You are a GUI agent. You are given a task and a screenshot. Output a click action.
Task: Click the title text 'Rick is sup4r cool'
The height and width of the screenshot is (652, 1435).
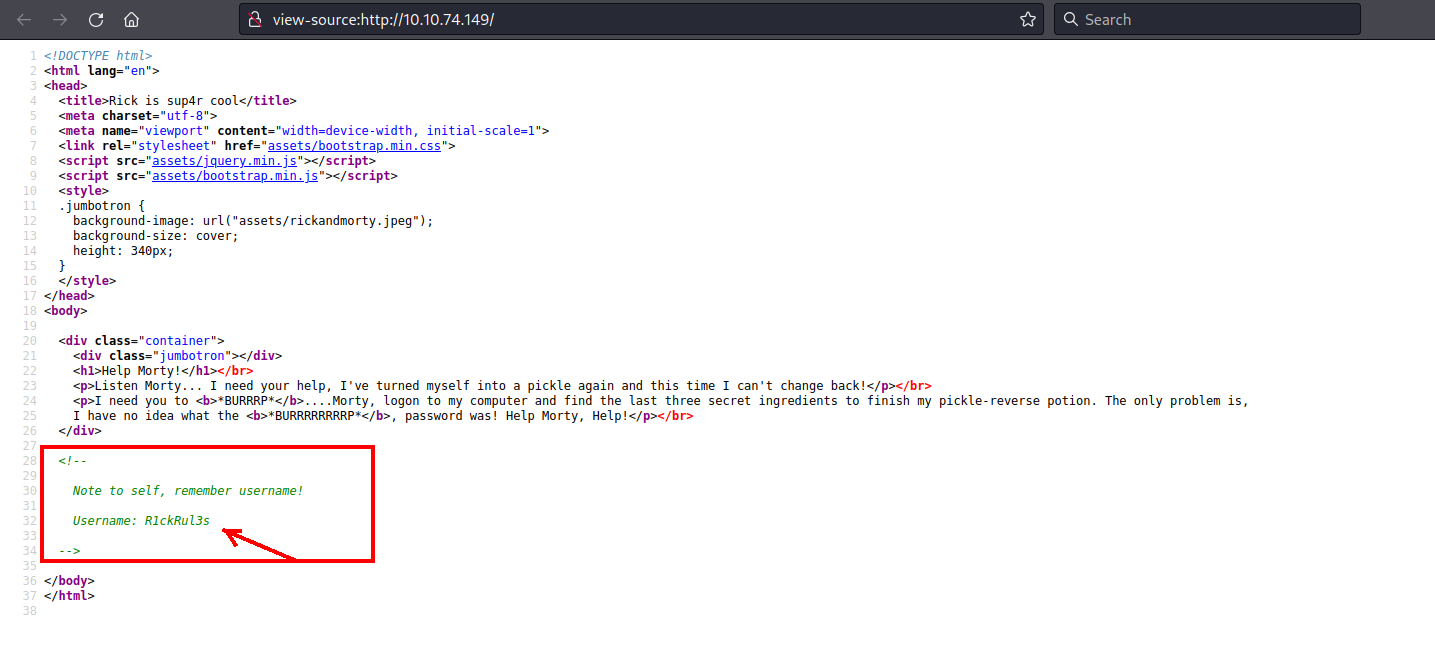coord(174,101)
